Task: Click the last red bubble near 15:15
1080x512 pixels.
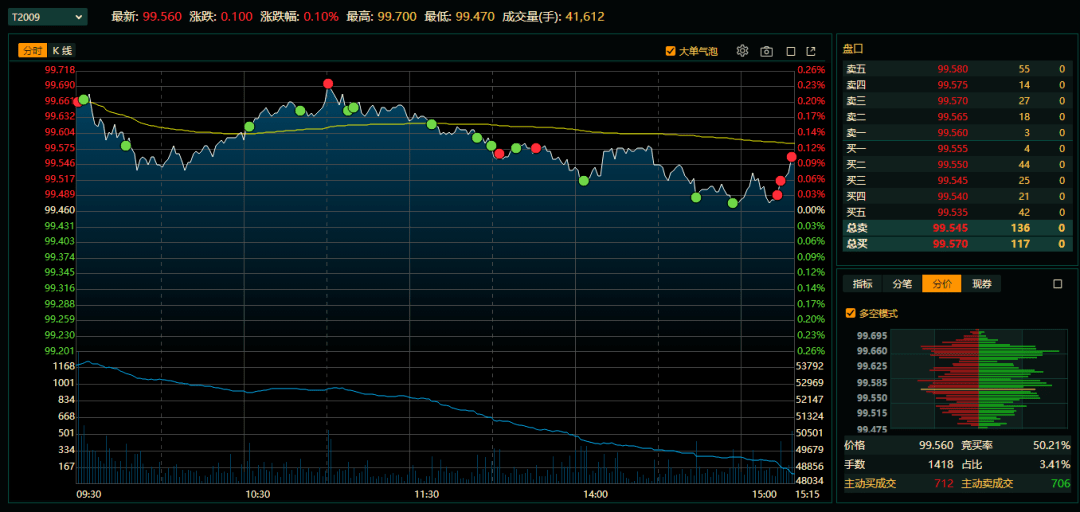Action: [791, 157]
